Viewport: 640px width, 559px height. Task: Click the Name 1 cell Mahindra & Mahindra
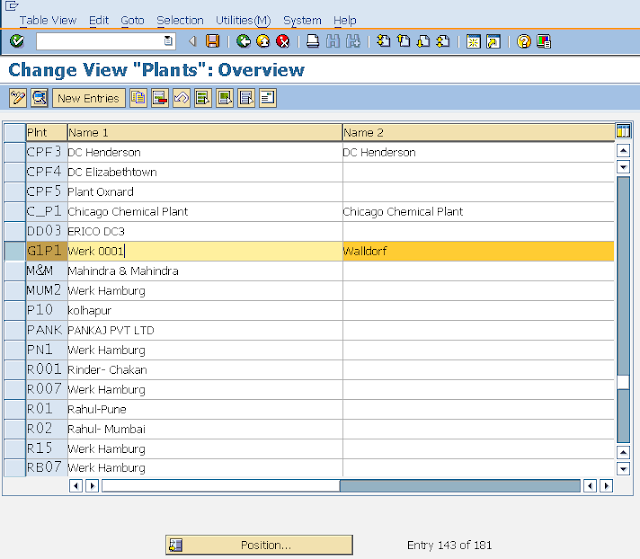click(204, 271)
